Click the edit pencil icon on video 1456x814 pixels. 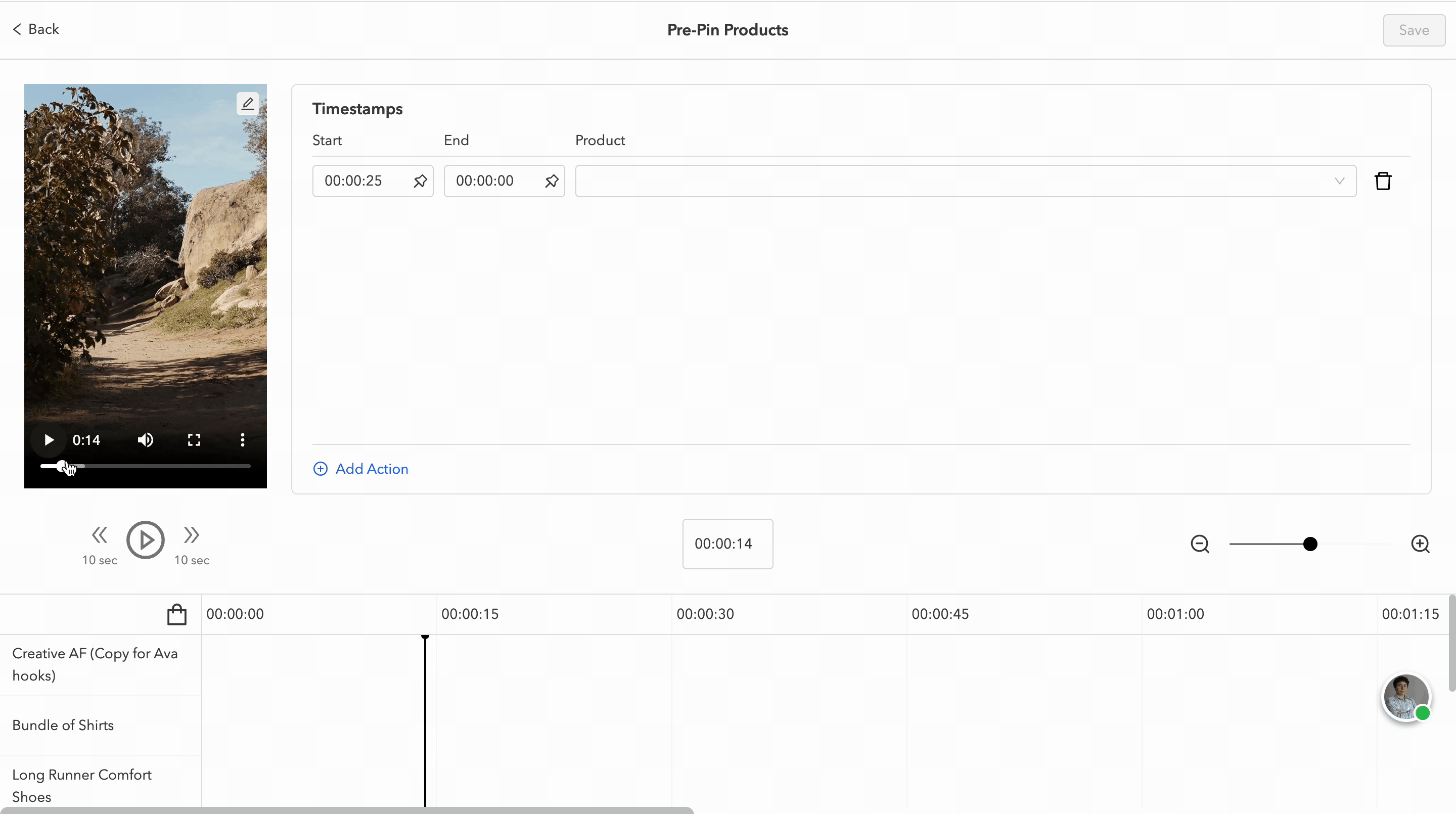click(247, 104)
